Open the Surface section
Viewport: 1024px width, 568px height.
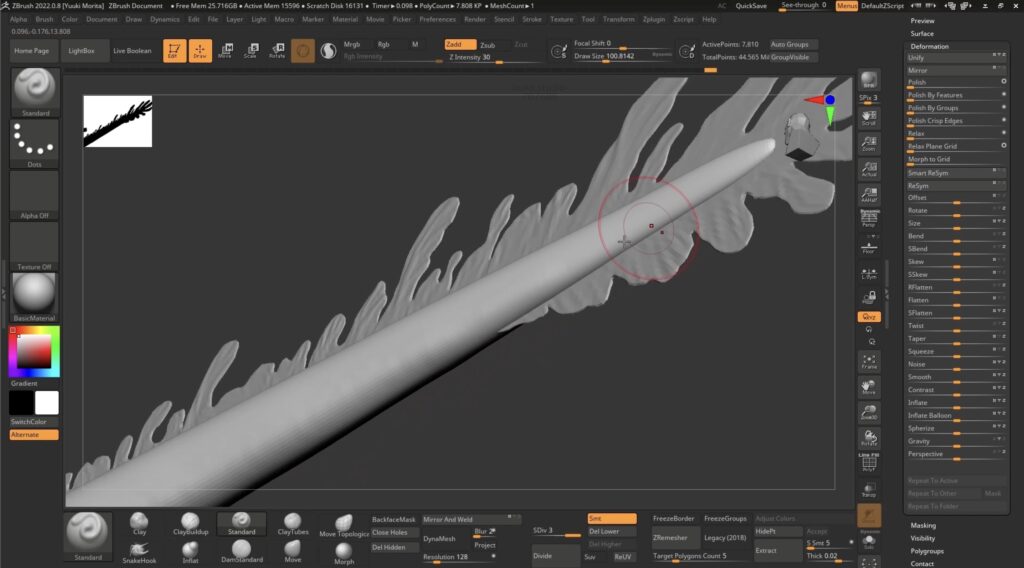click(921, 33)
